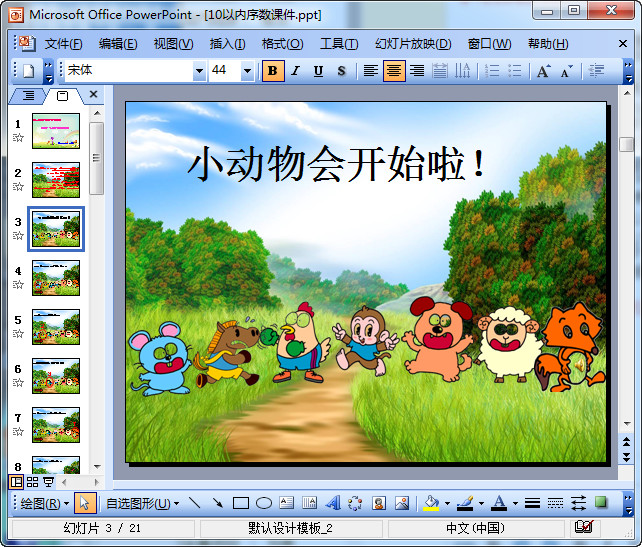Align text right

[x=417, y=71]
